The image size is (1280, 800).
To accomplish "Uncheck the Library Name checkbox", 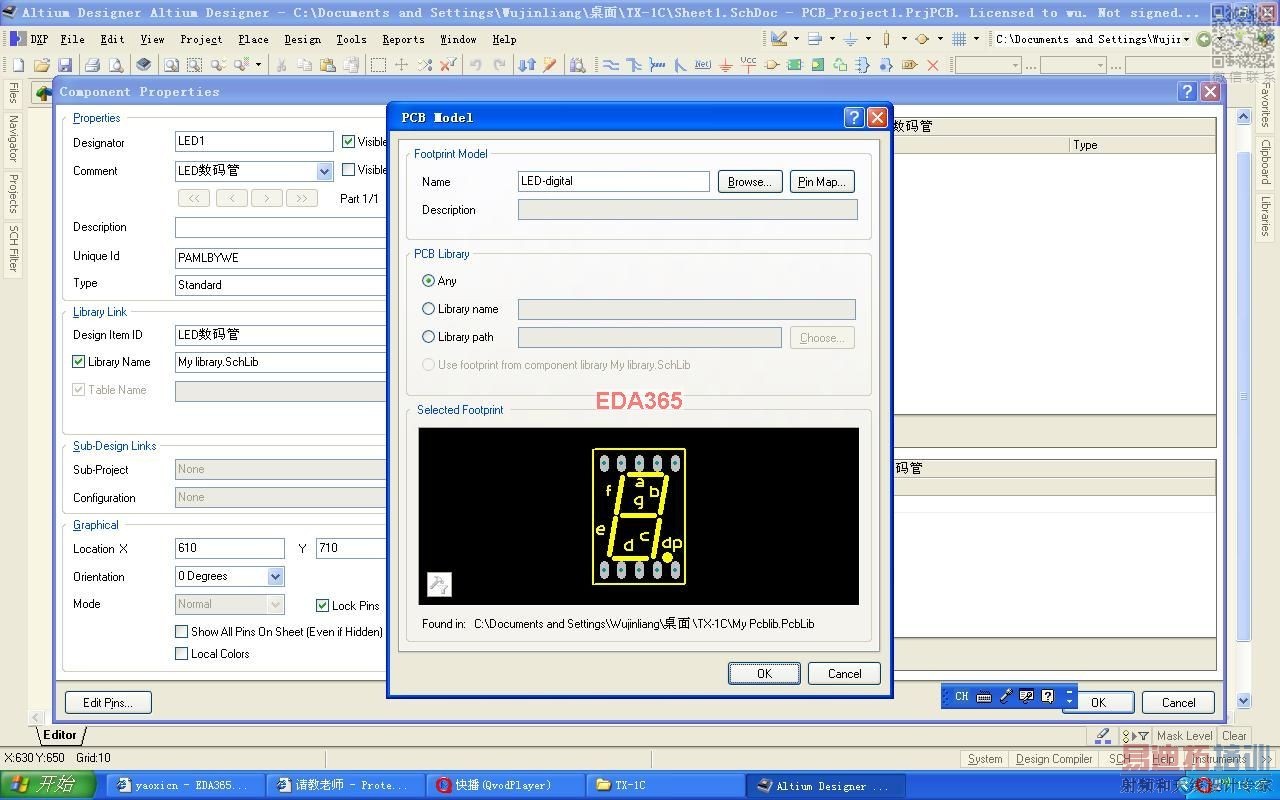I will coord(79,362).
